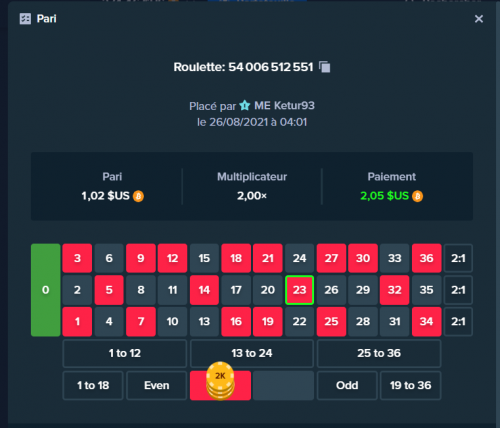The width and height of the screenshot is (500, 428).
Task: Select the highlighted winning number 23
Action: (x=299, y=290)
